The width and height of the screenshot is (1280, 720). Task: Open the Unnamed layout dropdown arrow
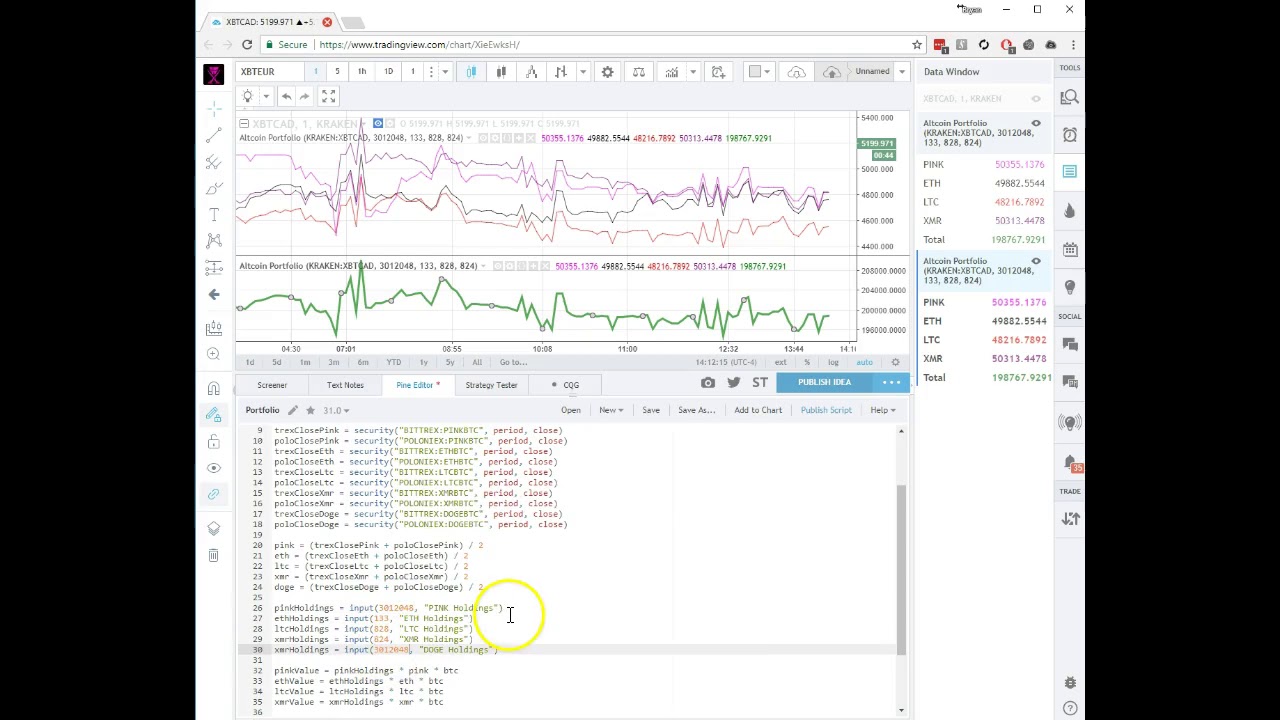point(902,72)
